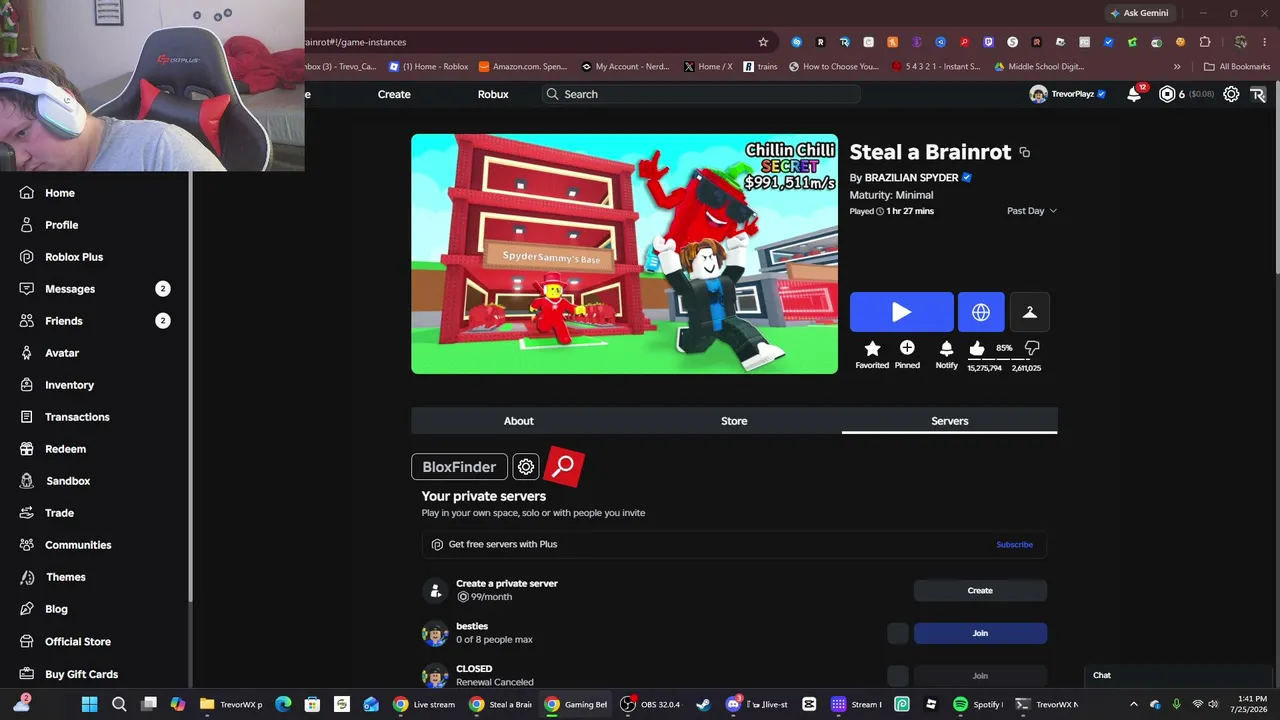
Task: Click Subscribe for free servers with Plus
Action: [1014, 544]
